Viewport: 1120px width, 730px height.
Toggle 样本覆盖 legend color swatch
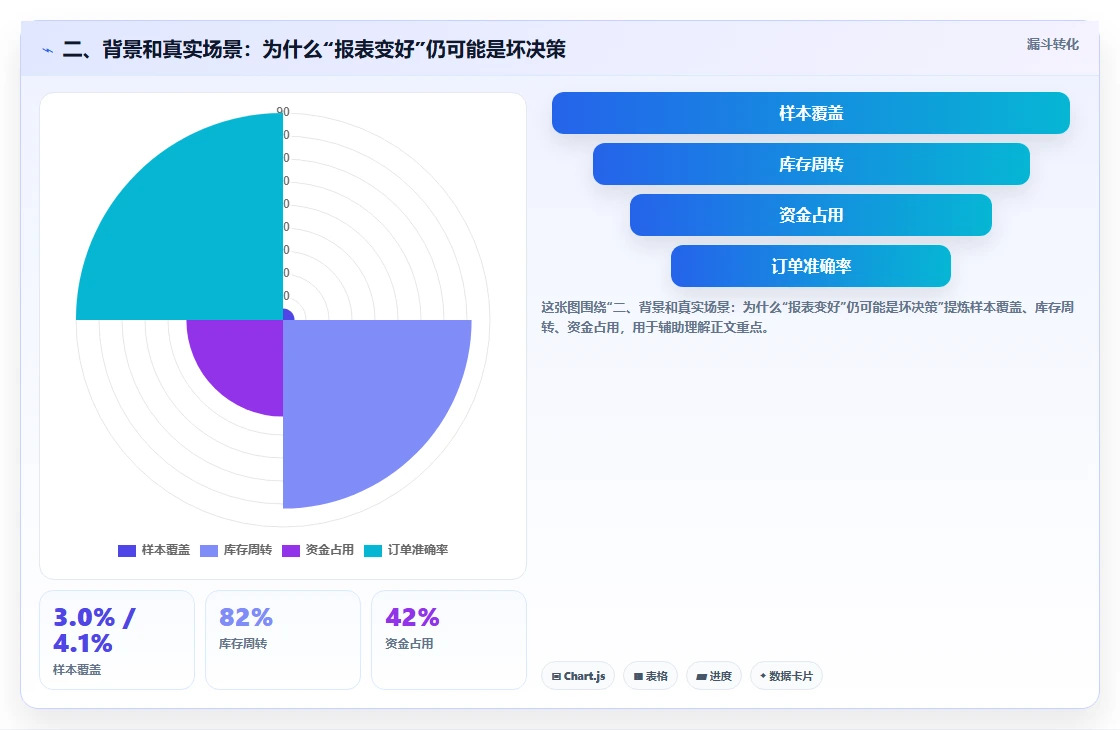[x=126, y=551]
